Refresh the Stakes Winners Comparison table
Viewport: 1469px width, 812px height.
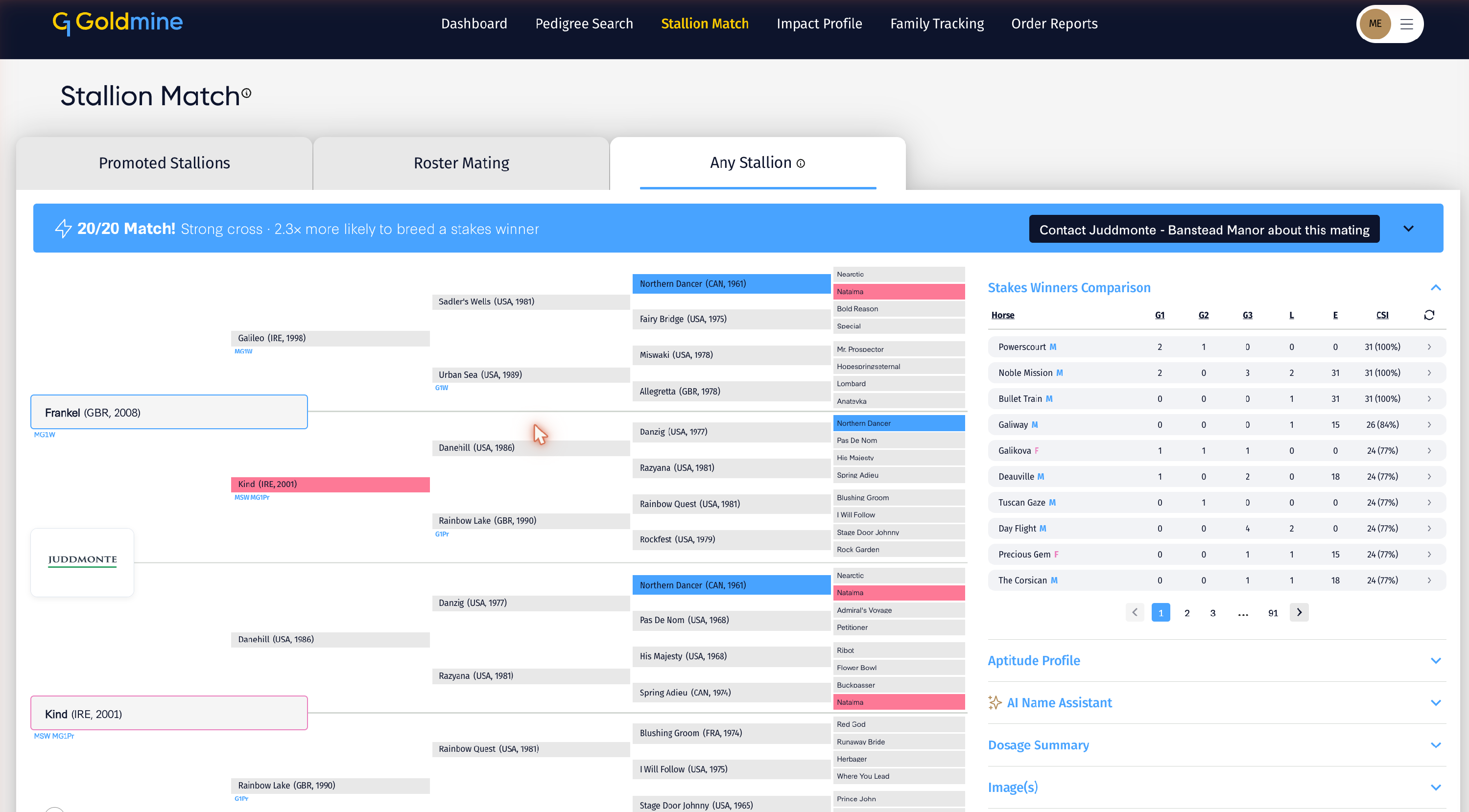pyautogui.click(x=1429, y=315)
